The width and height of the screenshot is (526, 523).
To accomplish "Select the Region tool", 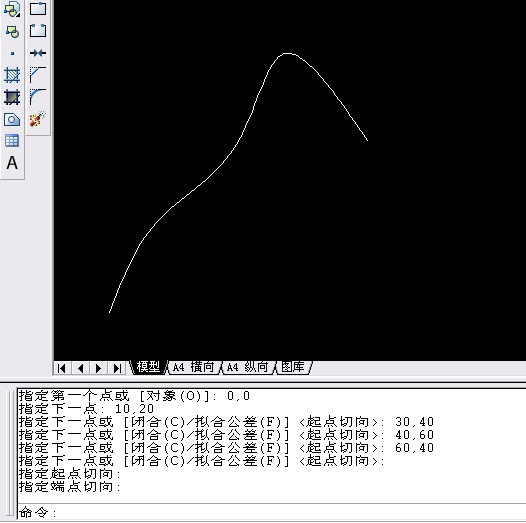I will click(12, 119).
